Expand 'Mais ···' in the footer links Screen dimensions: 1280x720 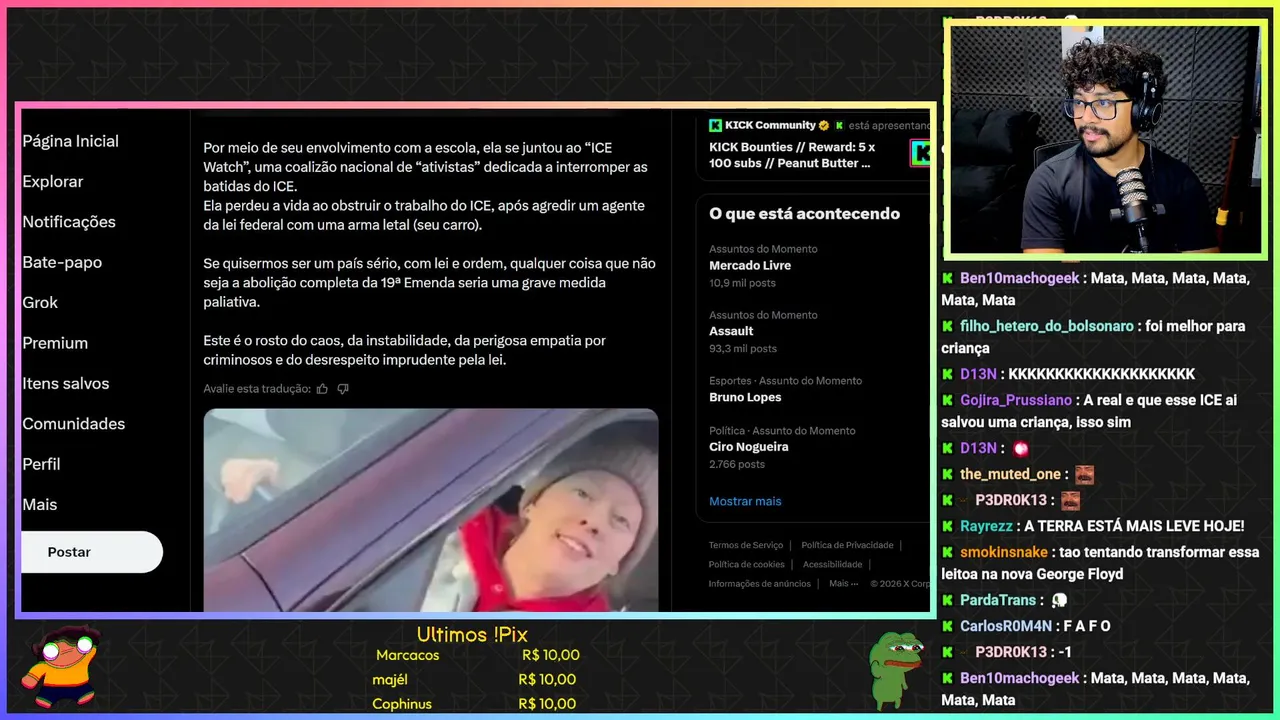pos(843,583)
